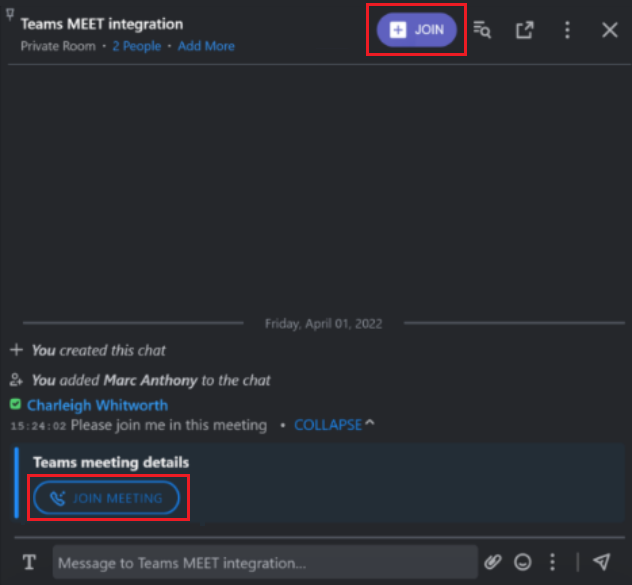This screenshot has height=585, width=632.
Task: Attach a file with paperclip icon
Action: 493,562
